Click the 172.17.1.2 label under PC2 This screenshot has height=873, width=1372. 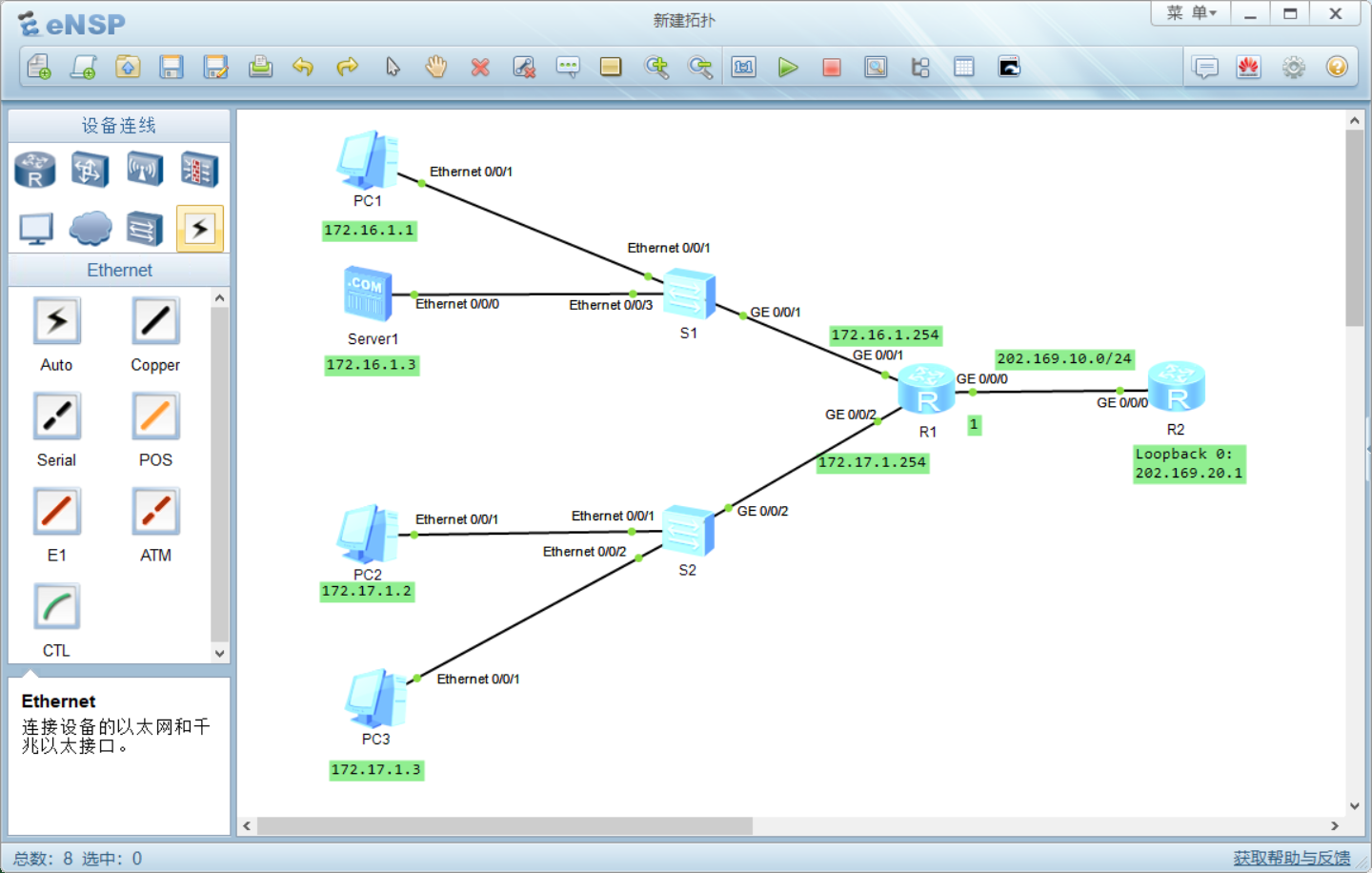367,592
